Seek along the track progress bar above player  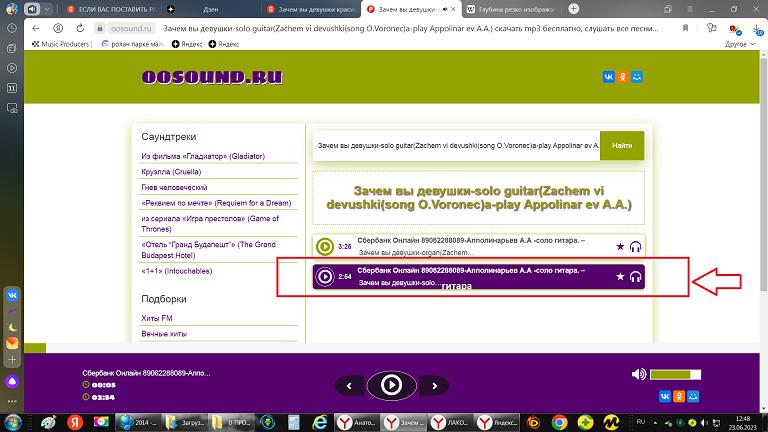(392, 348)
